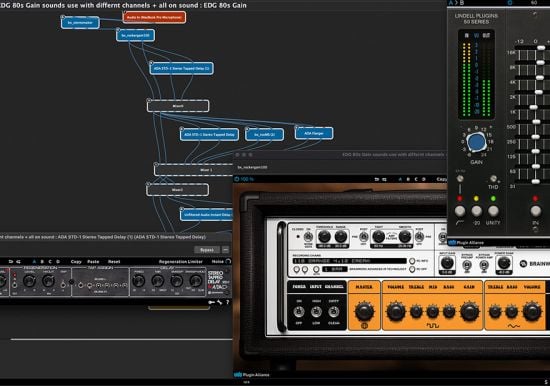Open the wrench settings icon on delay plugin
550x386 pixels.
pos(220,302)
